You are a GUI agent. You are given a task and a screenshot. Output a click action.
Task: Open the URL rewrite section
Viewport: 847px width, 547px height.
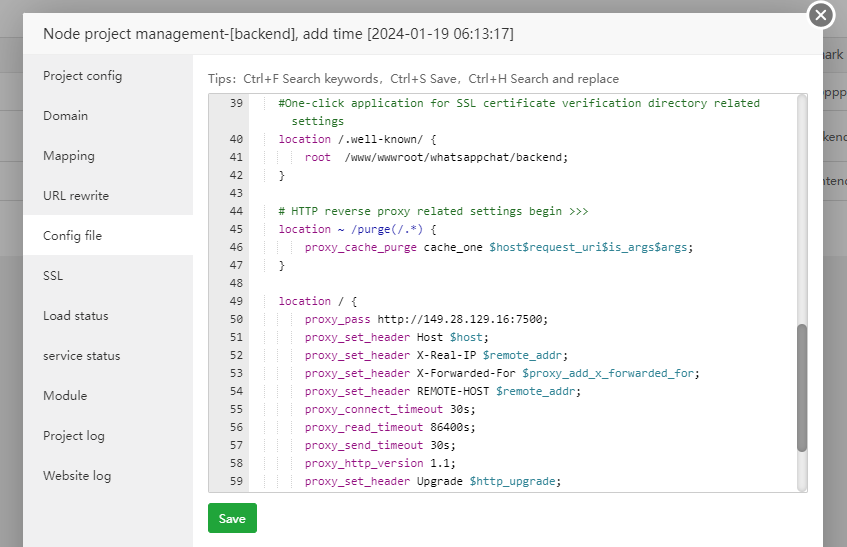pyautogui.click(x=76, y=196)
